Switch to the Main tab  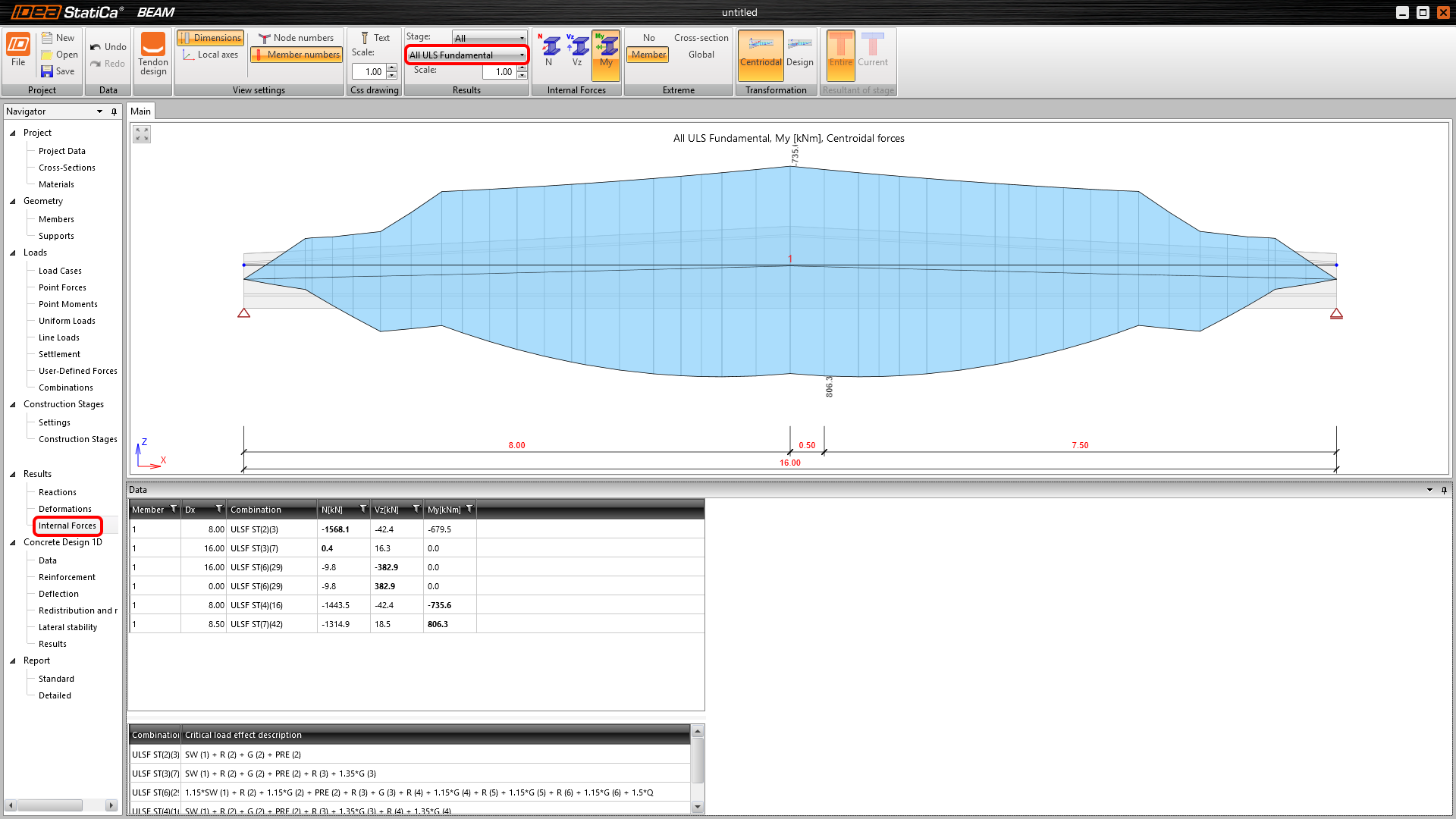pos(140,111)
